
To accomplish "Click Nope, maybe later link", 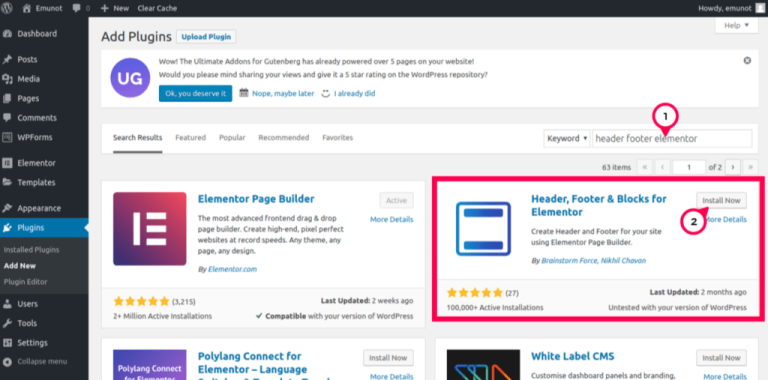I will tap(283, 93).
